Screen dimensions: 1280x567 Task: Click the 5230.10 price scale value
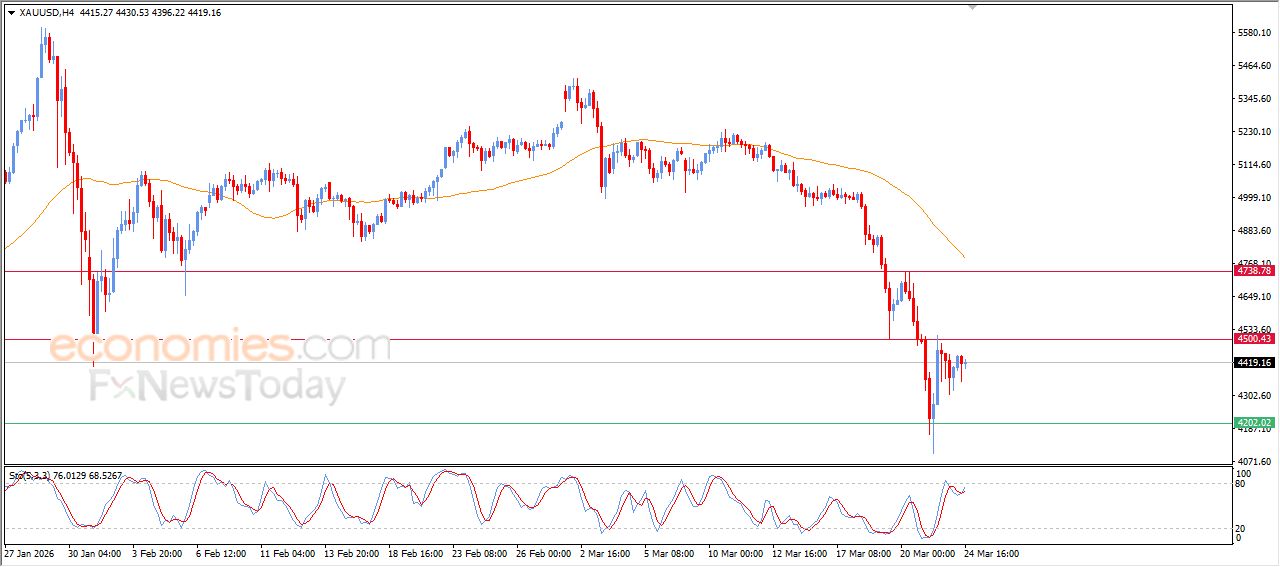pyautogui.click(x=1253, y=132)
